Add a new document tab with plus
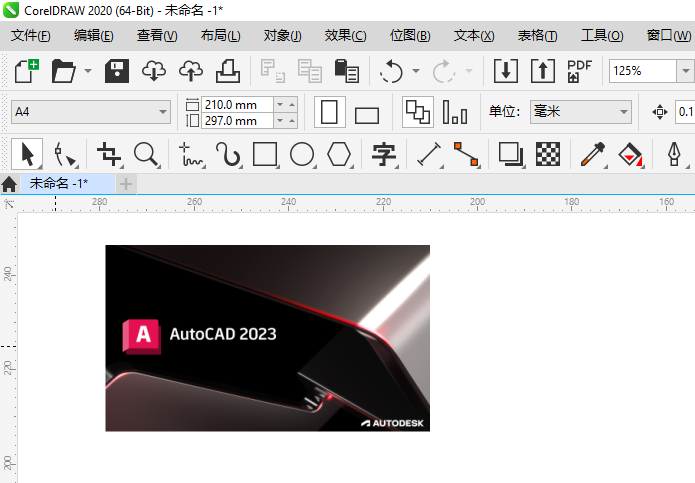Viewport: 695px width, 483px height. point(126,184)
